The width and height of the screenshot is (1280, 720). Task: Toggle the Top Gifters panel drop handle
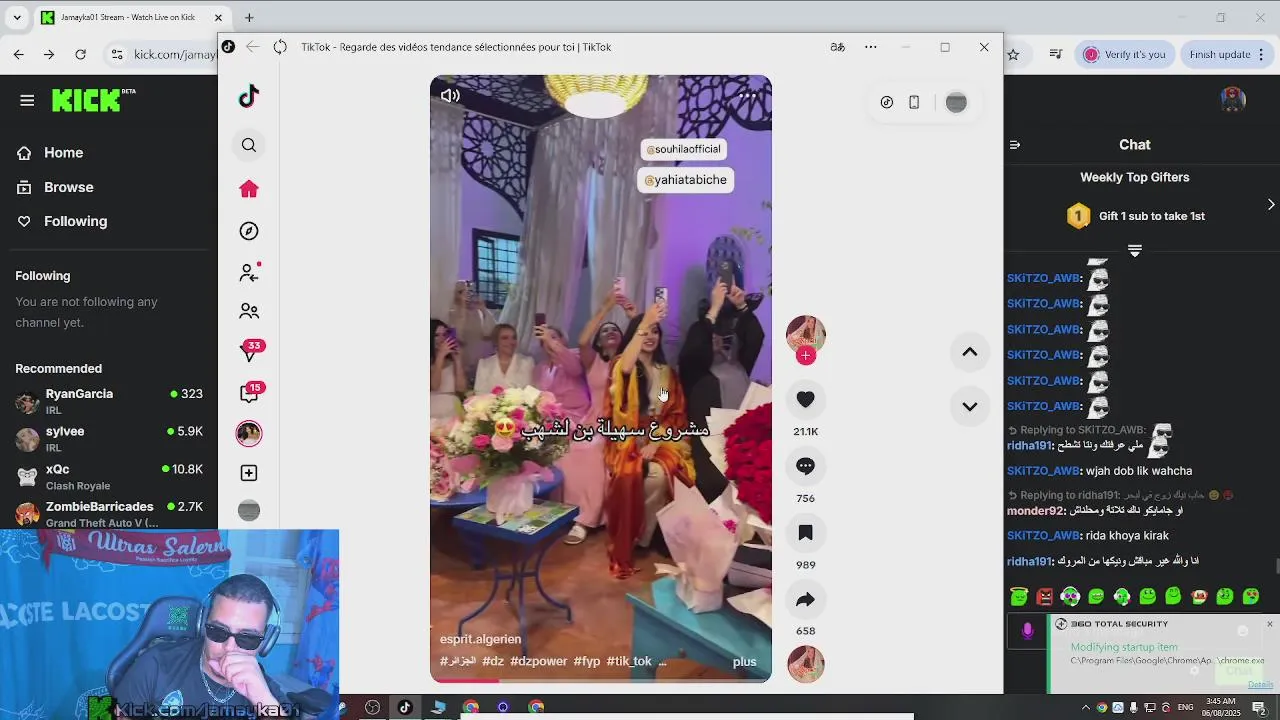point(1135,250)
